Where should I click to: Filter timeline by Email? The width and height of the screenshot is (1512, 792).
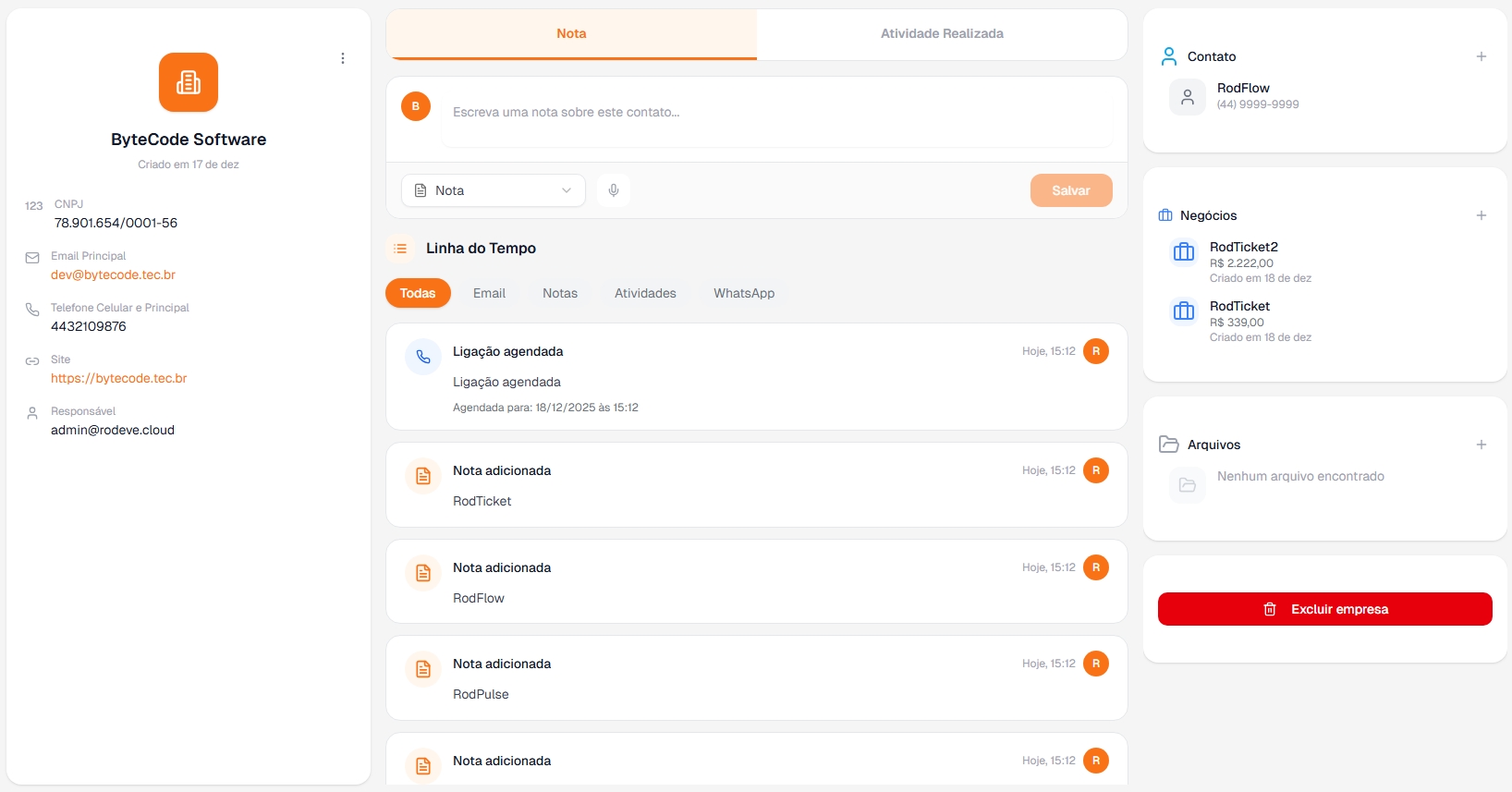click(x=489, y=293)
